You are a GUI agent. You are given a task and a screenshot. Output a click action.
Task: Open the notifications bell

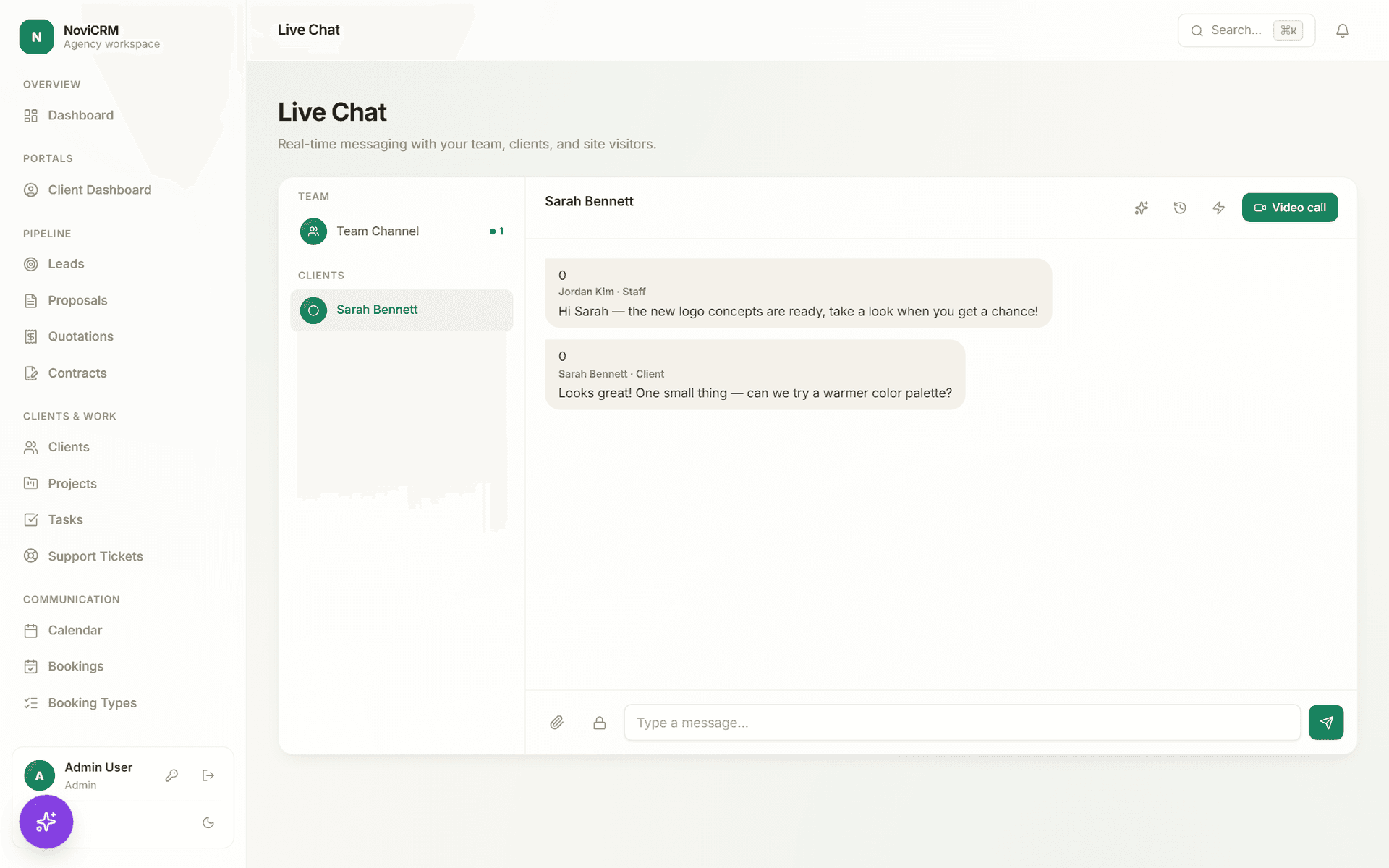click(1343, 30)
